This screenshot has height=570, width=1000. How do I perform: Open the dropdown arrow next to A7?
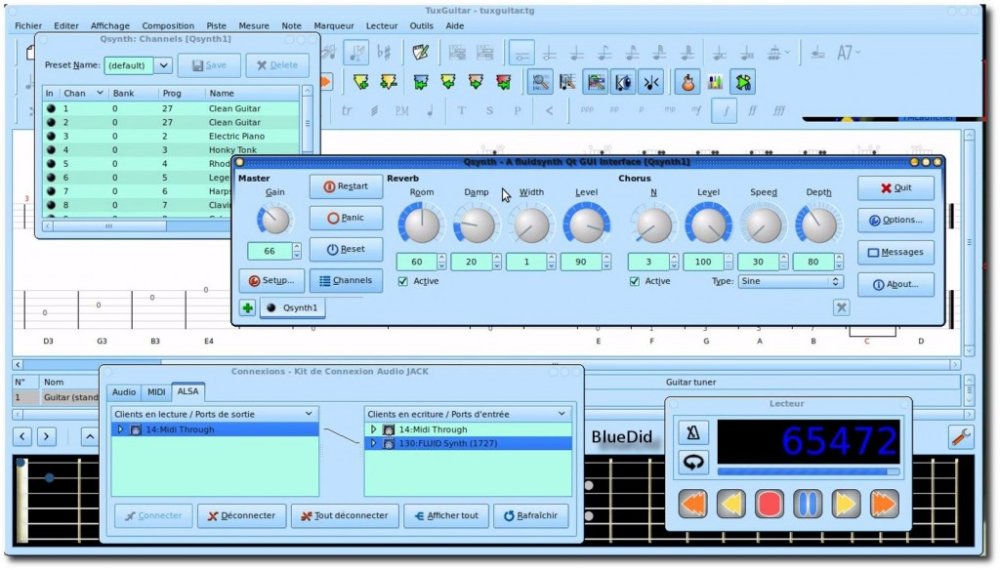[858, 53]
